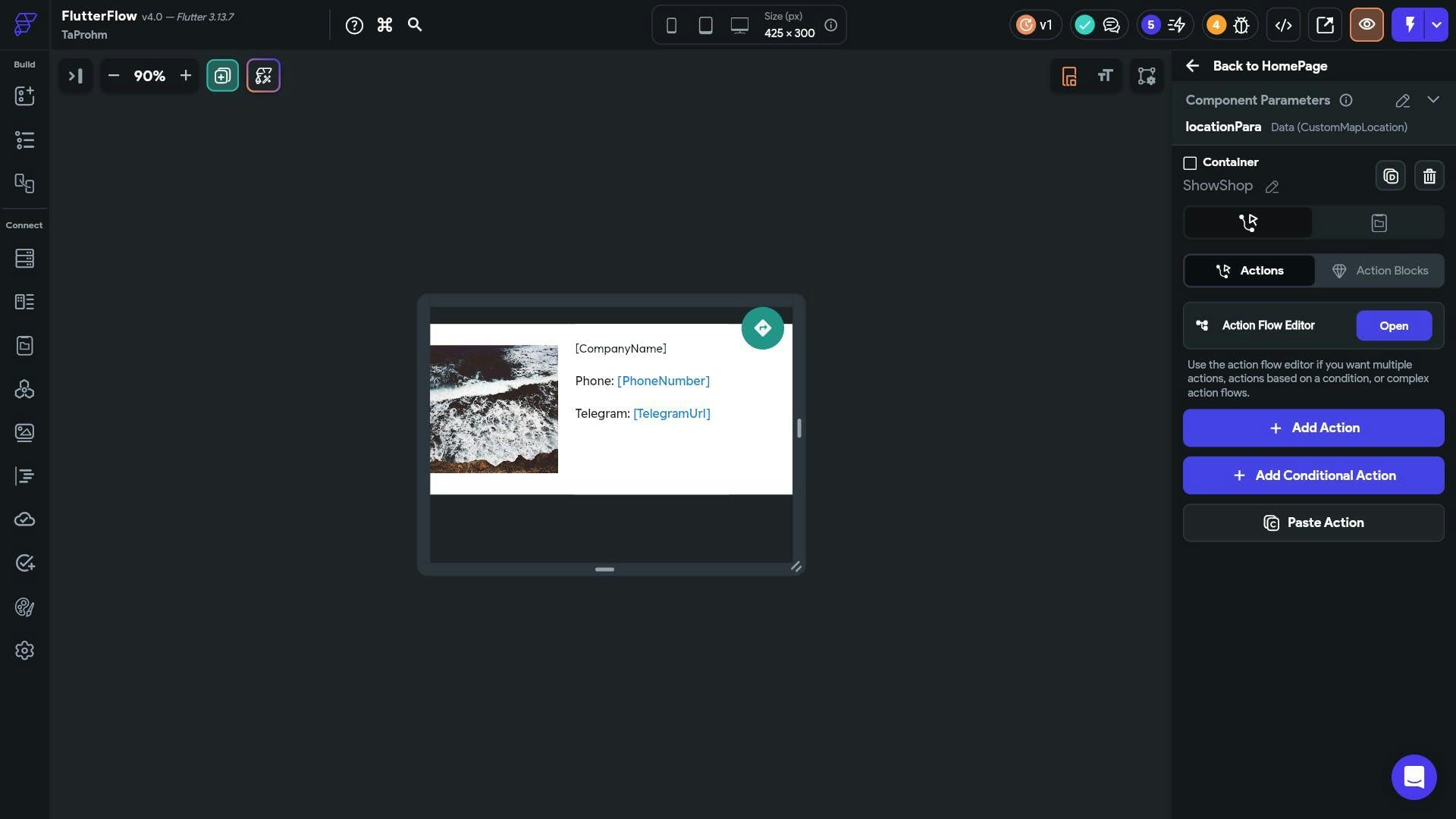1456x819 pixels.
Task: Open the Firestore database section icon
Action: pos(24,259)
